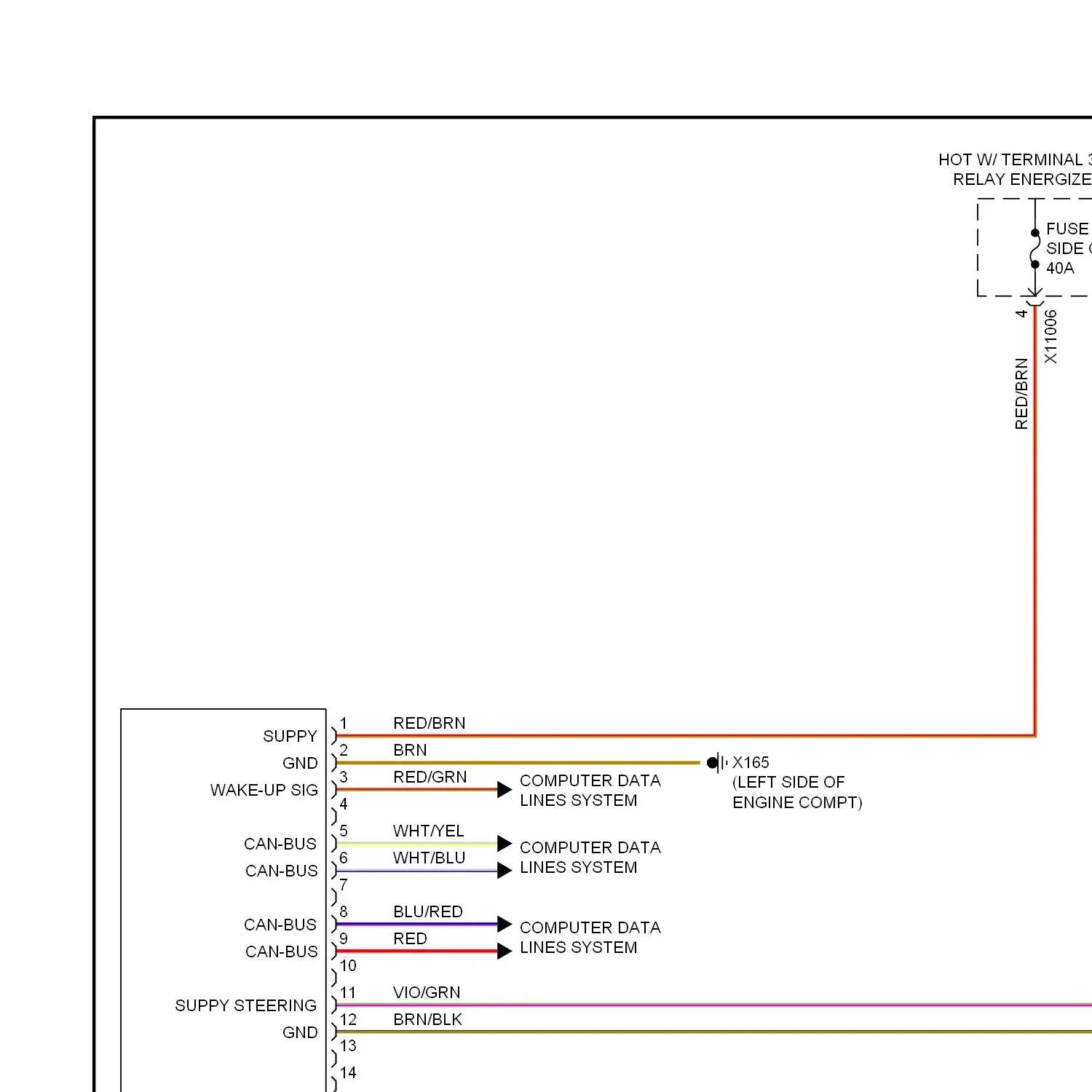This screenshot has width=1092, height=1092.
Task: Select the 'GND' label at pin 12
Action: pos(300,1032)
